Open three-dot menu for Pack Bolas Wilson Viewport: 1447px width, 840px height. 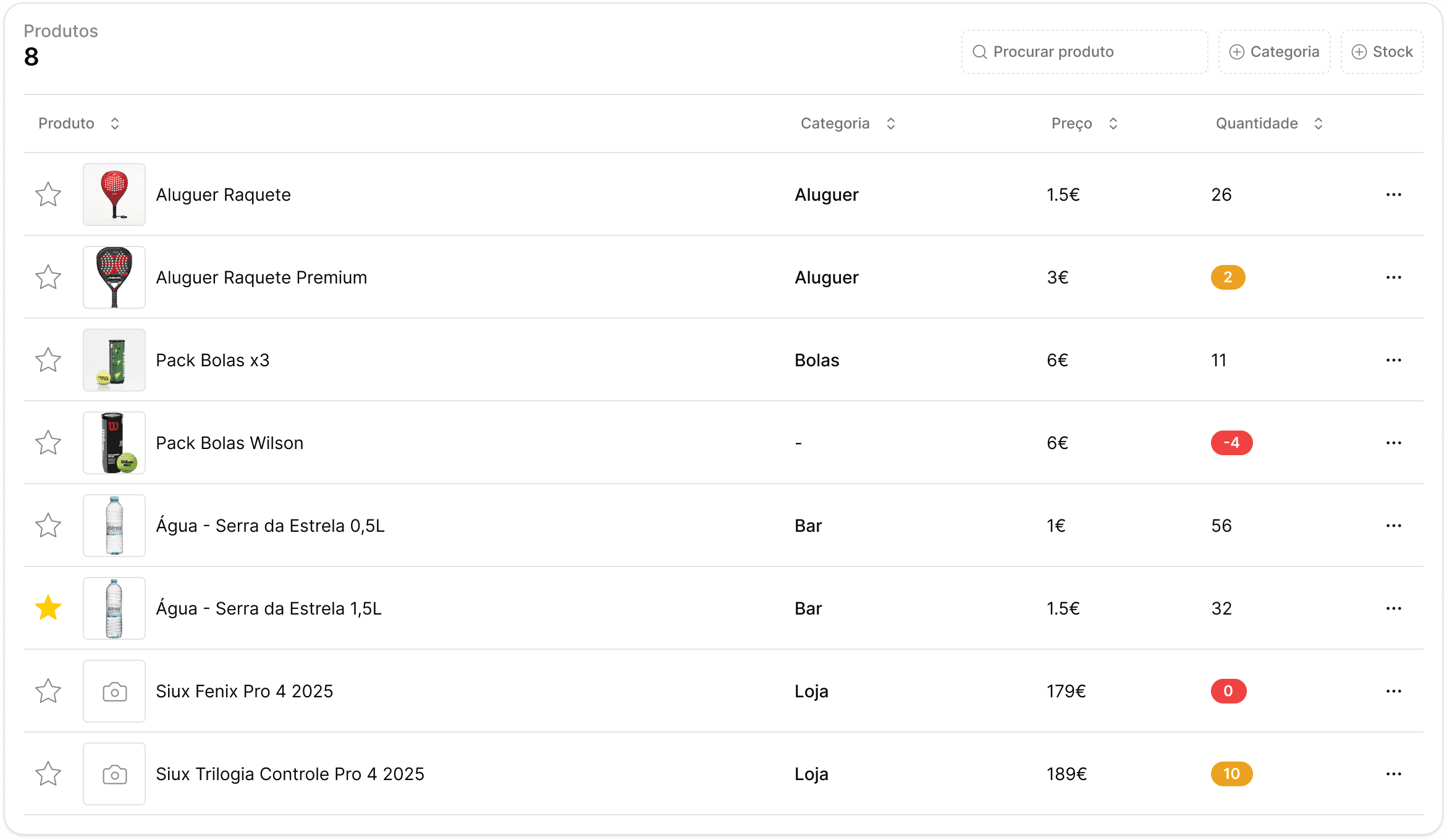[x=1393, y=443]
